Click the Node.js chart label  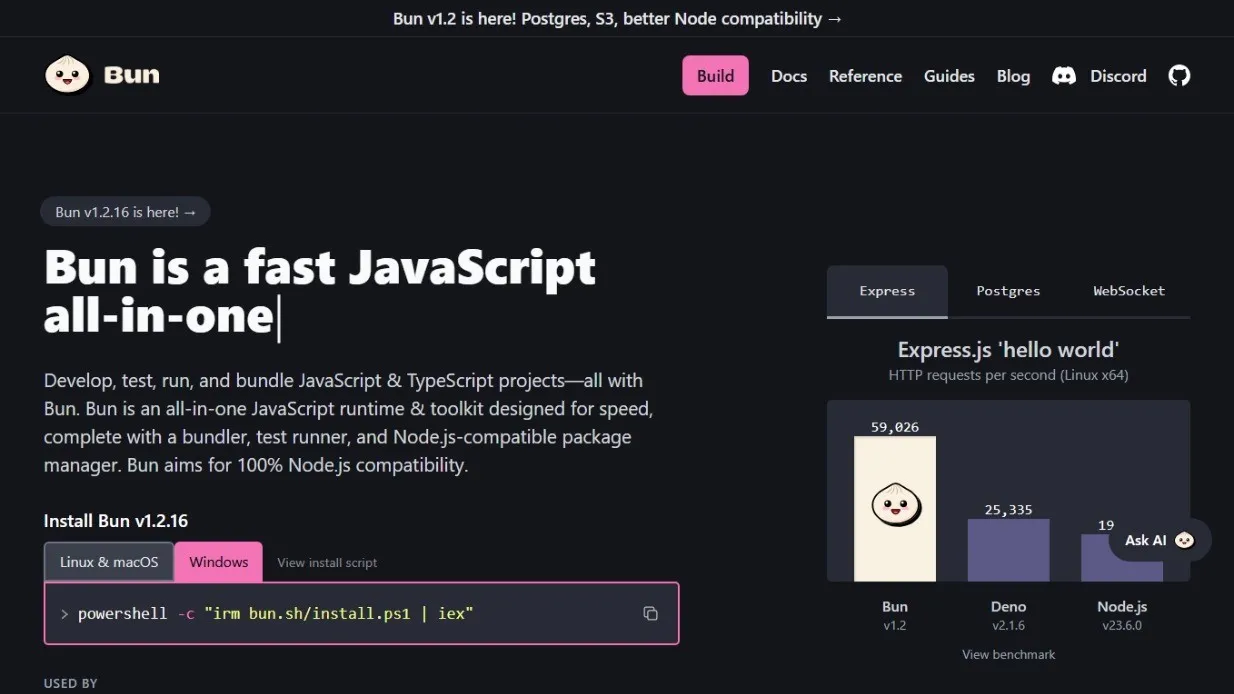1121,607
